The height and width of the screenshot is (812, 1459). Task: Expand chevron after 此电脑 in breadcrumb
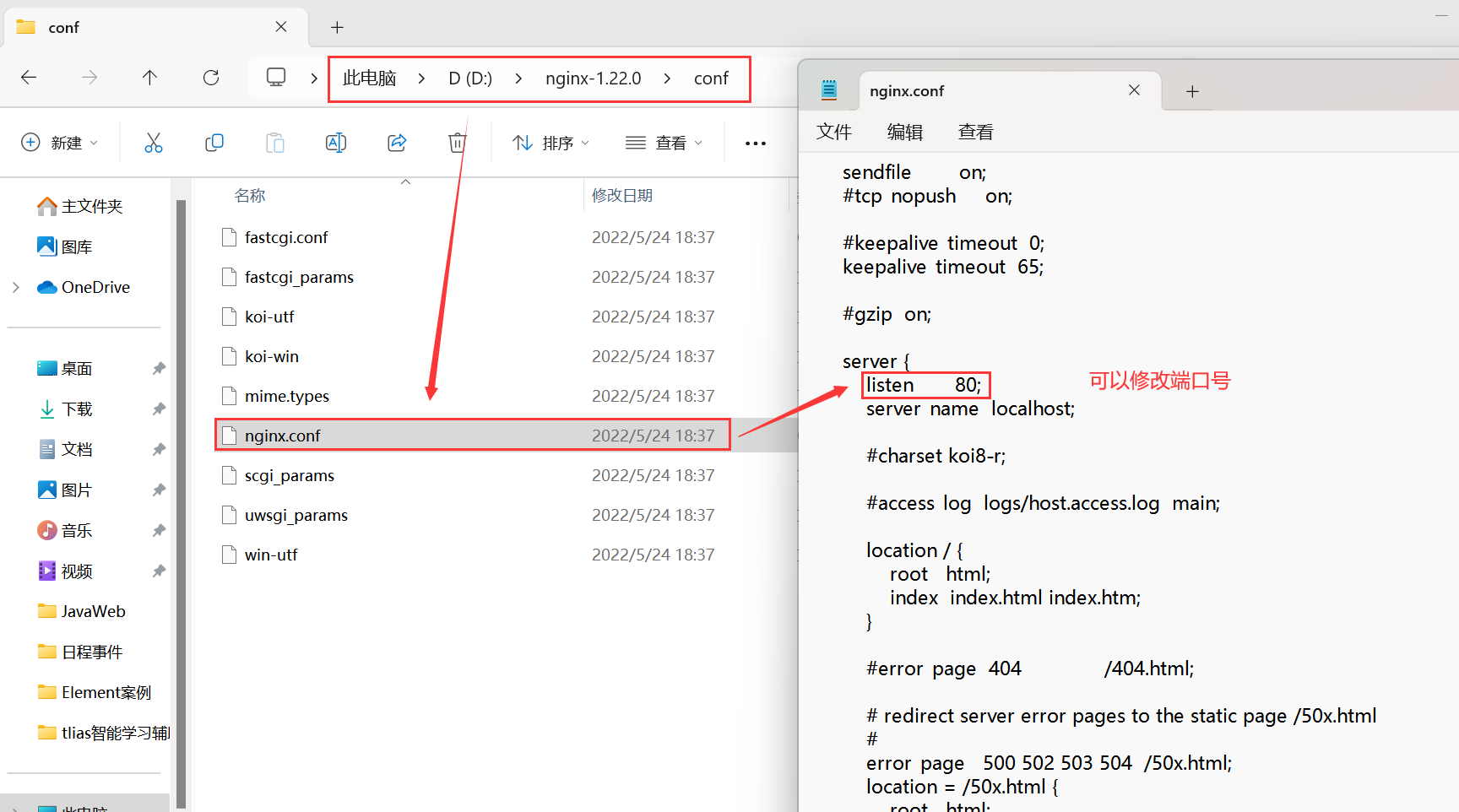tap(421, 78)
